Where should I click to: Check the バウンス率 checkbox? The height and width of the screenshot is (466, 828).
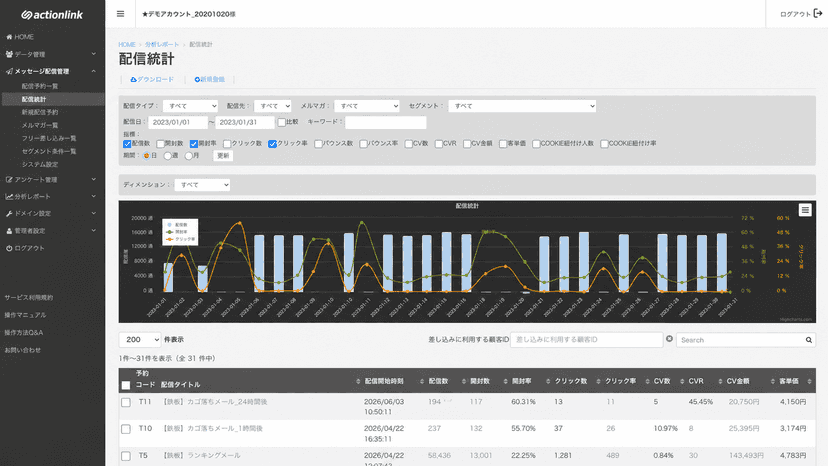pos(363,144)
